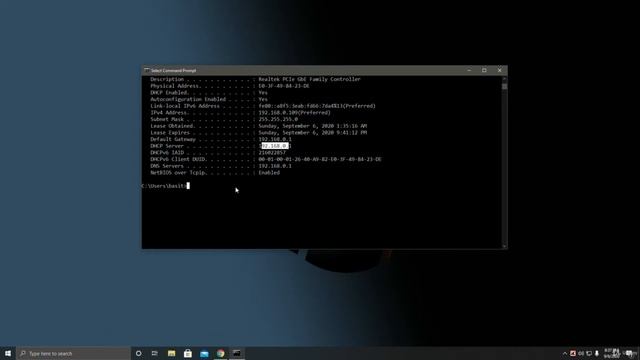Click the scrollbar down arrow in Command Prompt
The width and height of the screenshot is (640, 360).
point(504,246)
